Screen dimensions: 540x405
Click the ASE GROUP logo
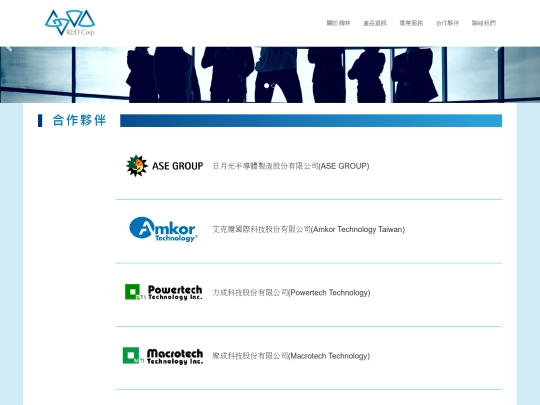[x=164, y=166]
